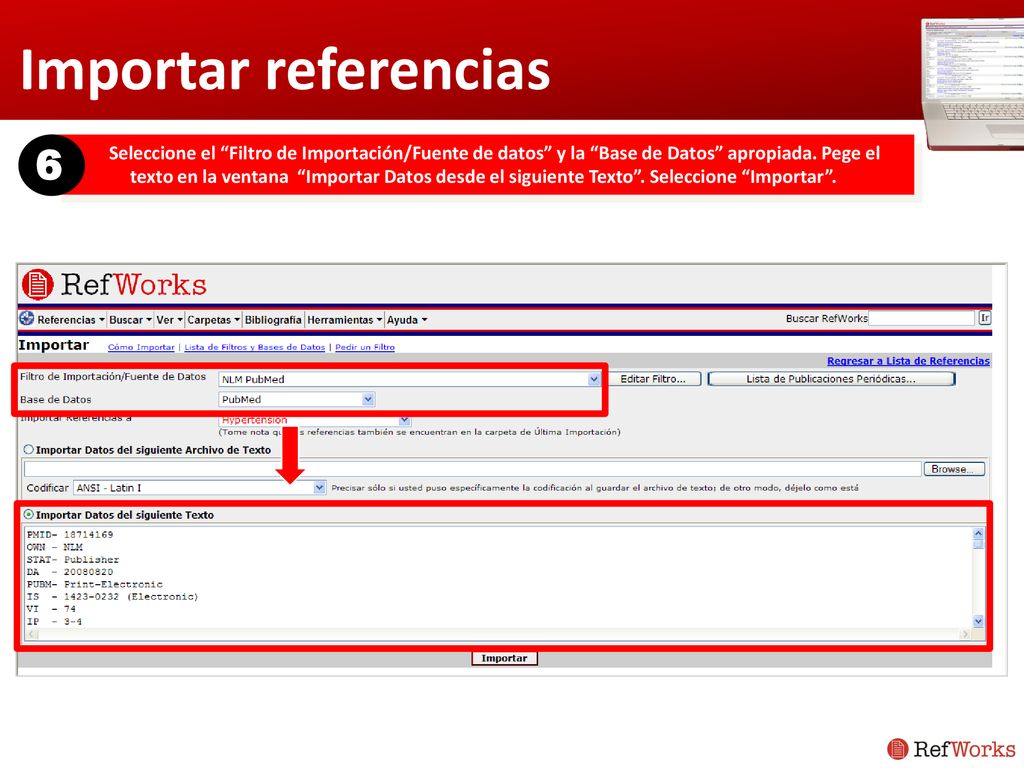Screen dimensions: 1024x768
Task: Open the Ver menu
Action: [x=169, y=320]
